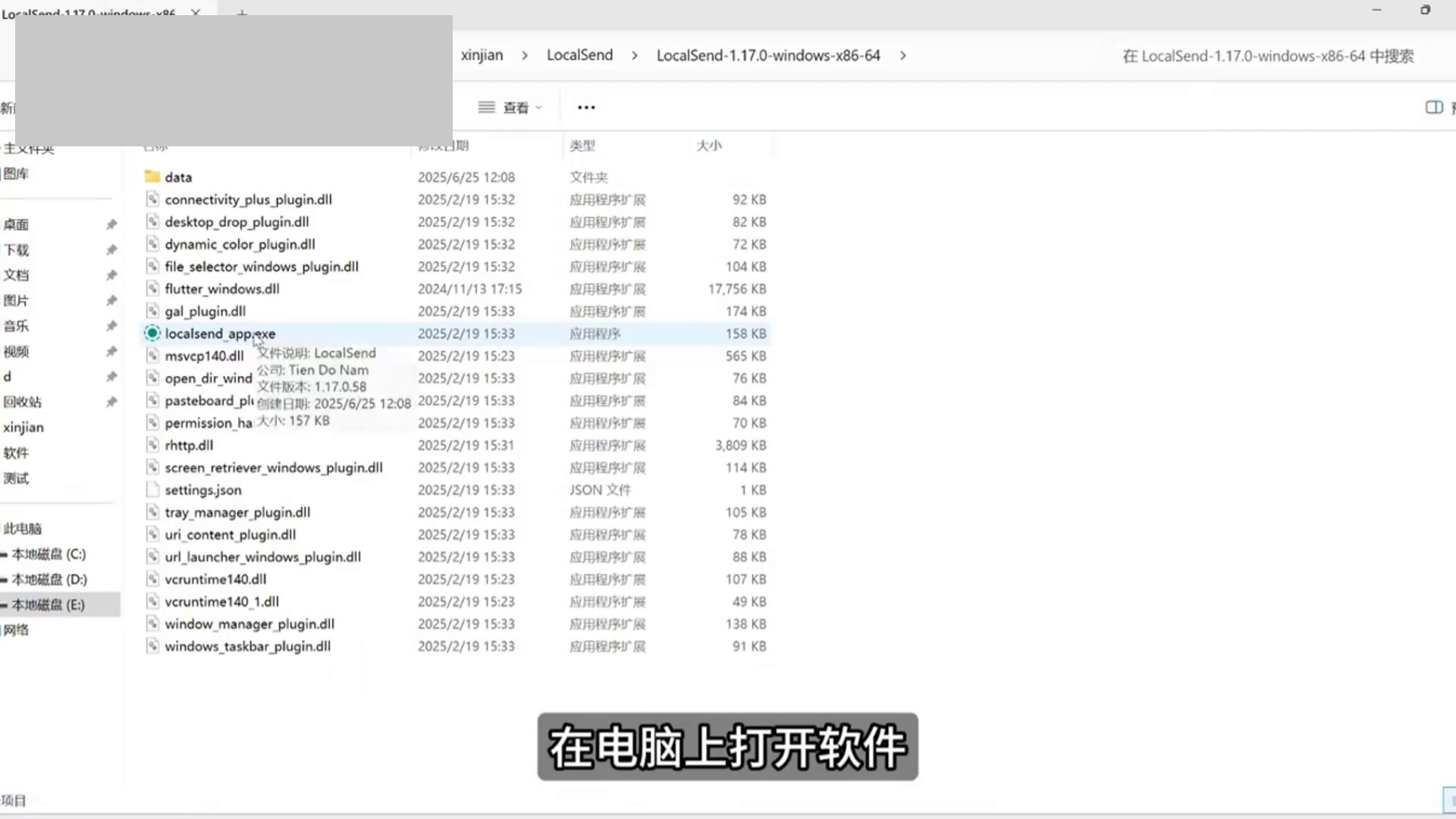Select the LocalSend-1.17.0-windows-x86 tab

tap(89, 14)
